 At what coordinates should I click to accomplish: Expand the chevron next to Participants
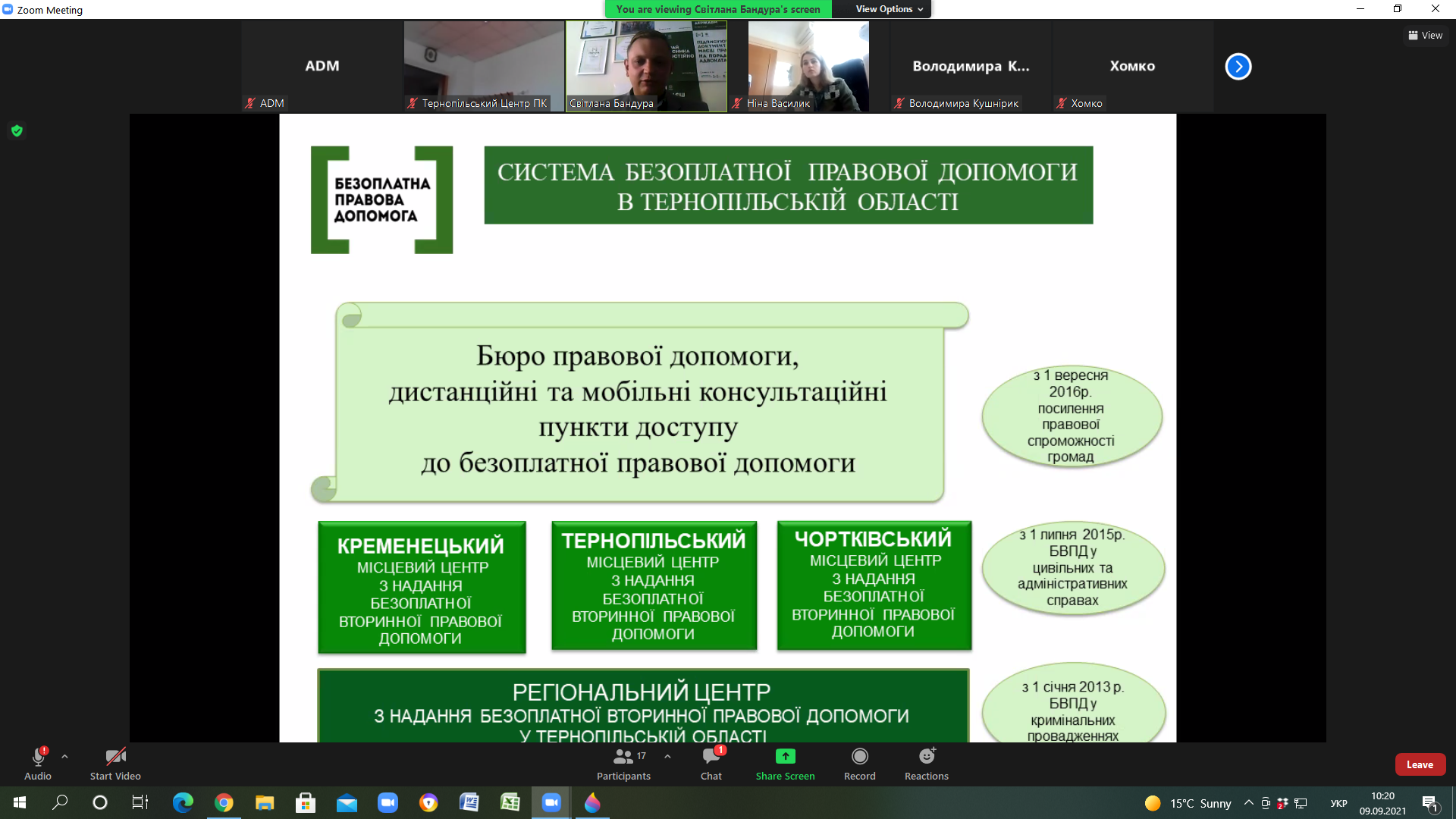click(667, 756)
